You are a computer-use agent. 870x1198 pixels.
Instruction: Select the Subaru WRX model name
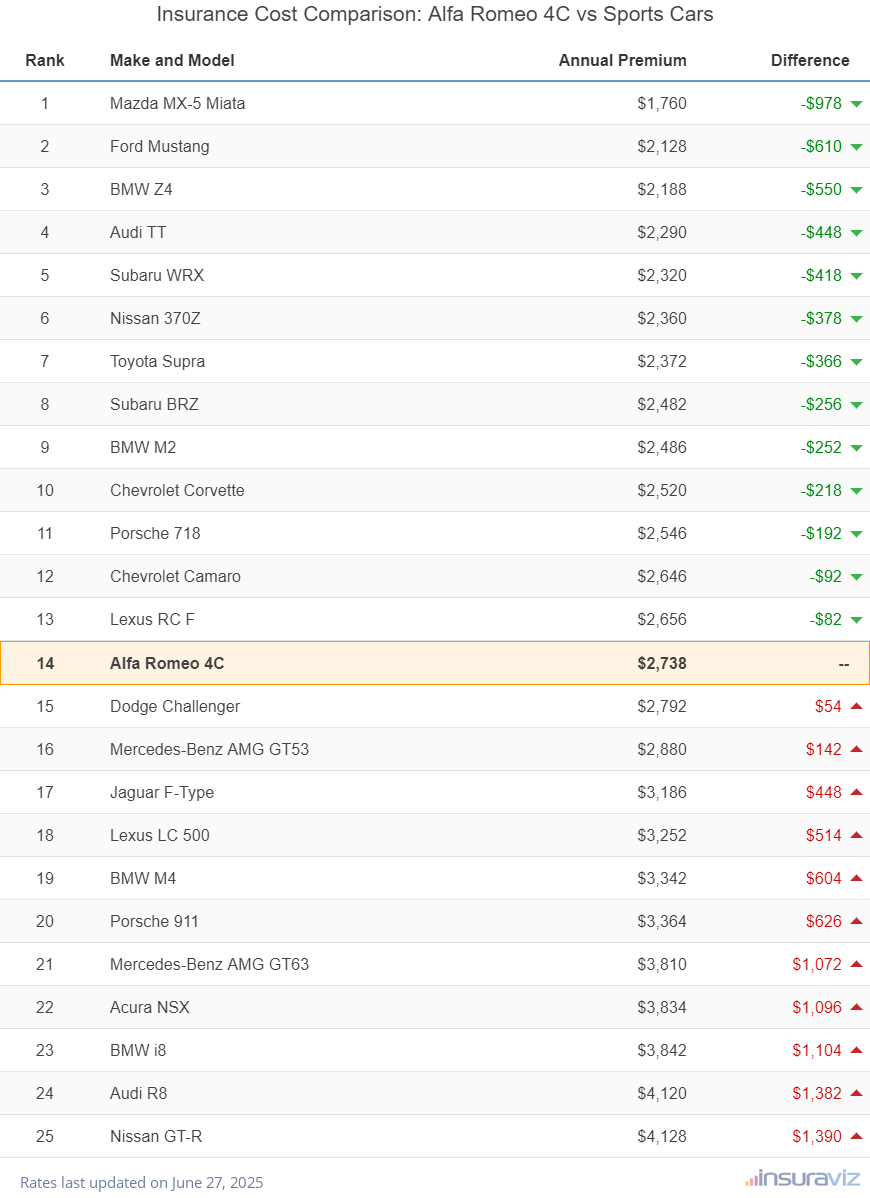(x=157, y=275)
